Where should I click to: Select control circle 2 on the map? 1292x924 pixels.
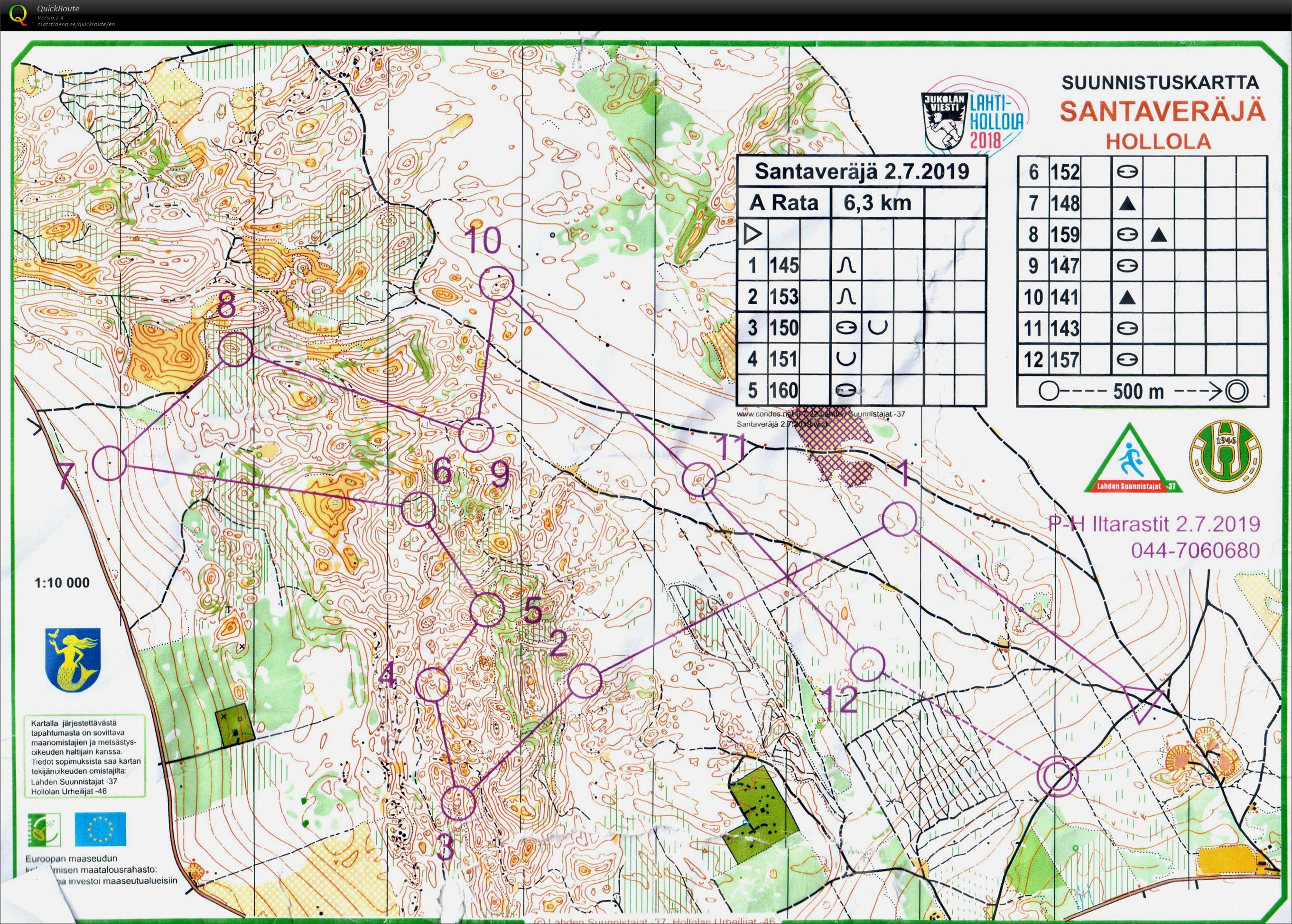[x=584, y=681]
